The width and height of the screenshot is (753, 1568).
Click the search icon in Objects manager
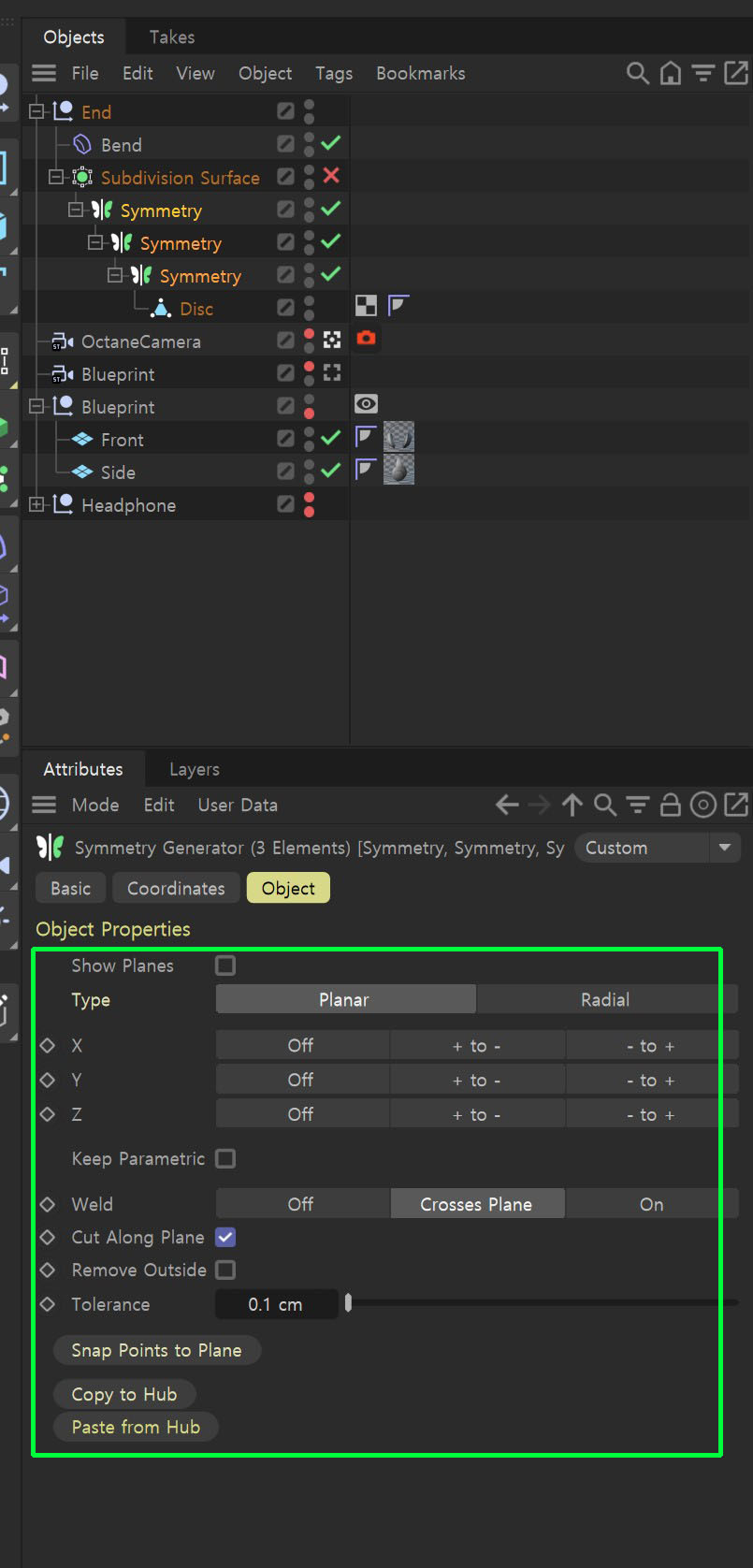(637, 73)
